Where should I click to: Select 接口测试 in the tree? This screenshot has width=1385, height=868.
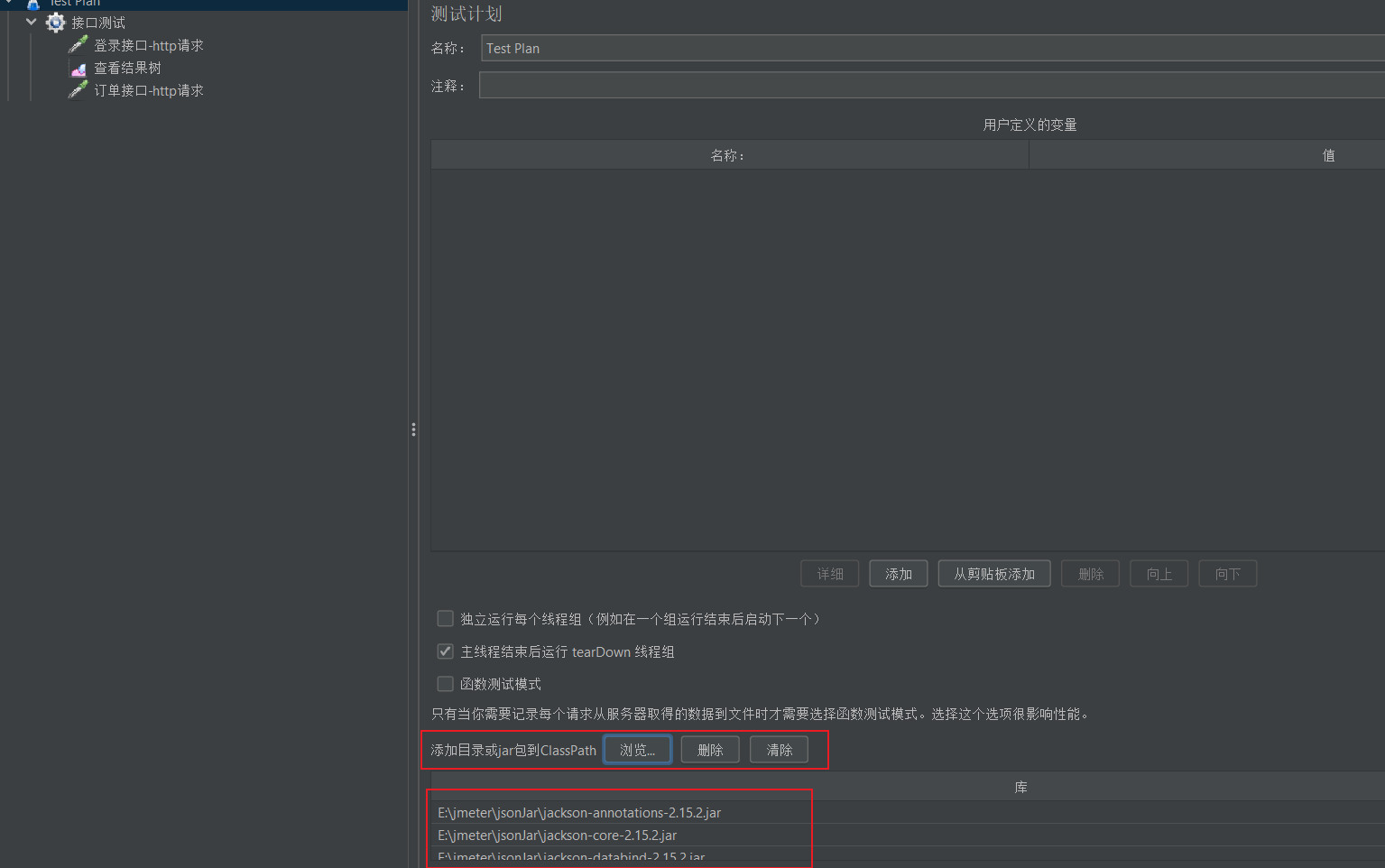tap(98, 23)
